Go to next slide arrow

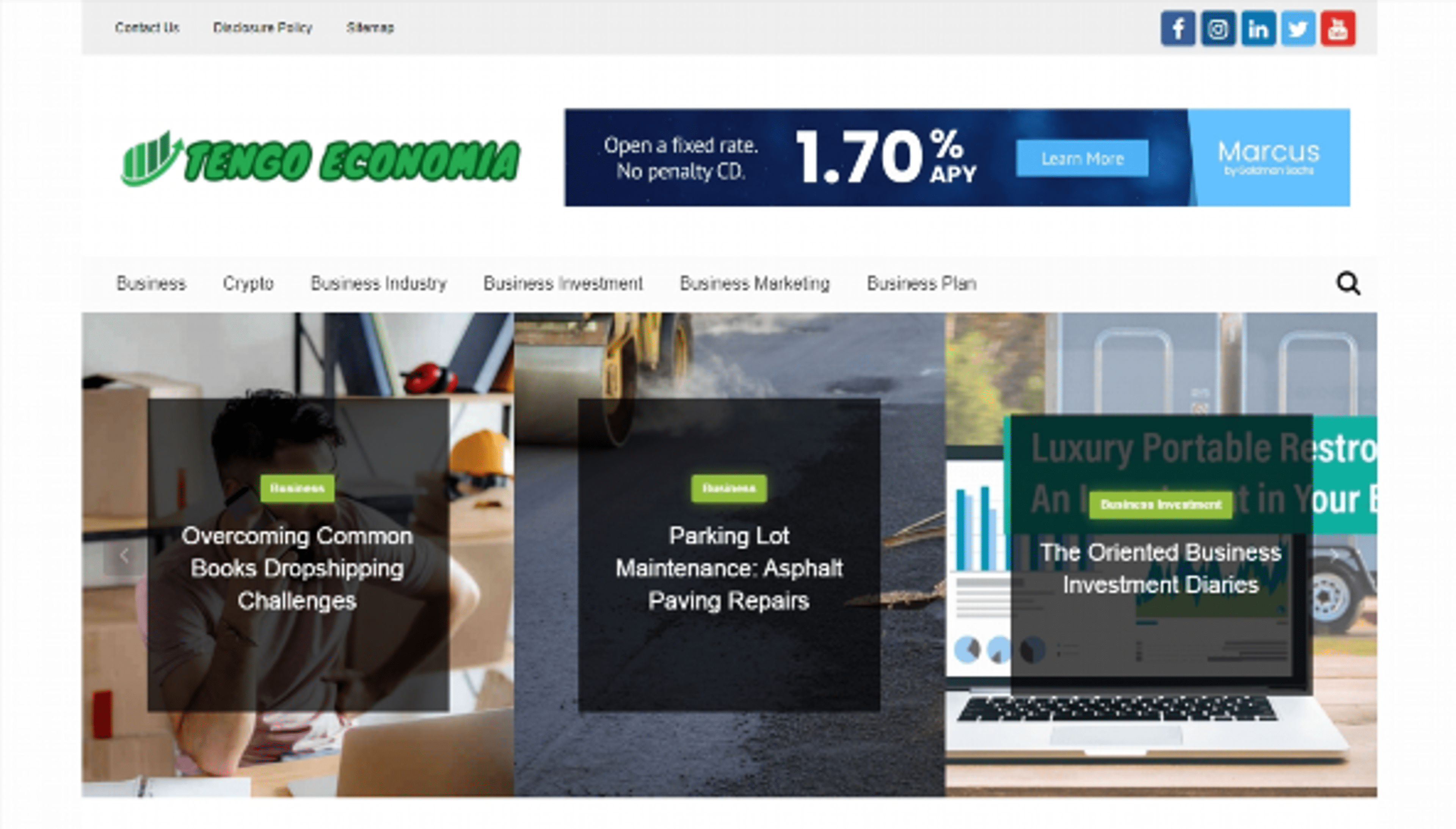1334,556
